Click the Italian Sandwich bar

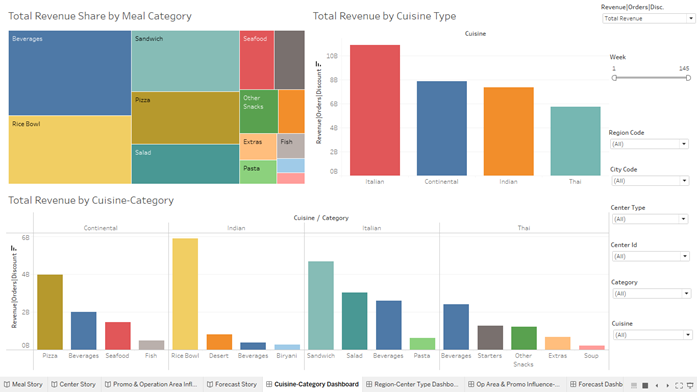pyautogui.click(x=320, y=305)
